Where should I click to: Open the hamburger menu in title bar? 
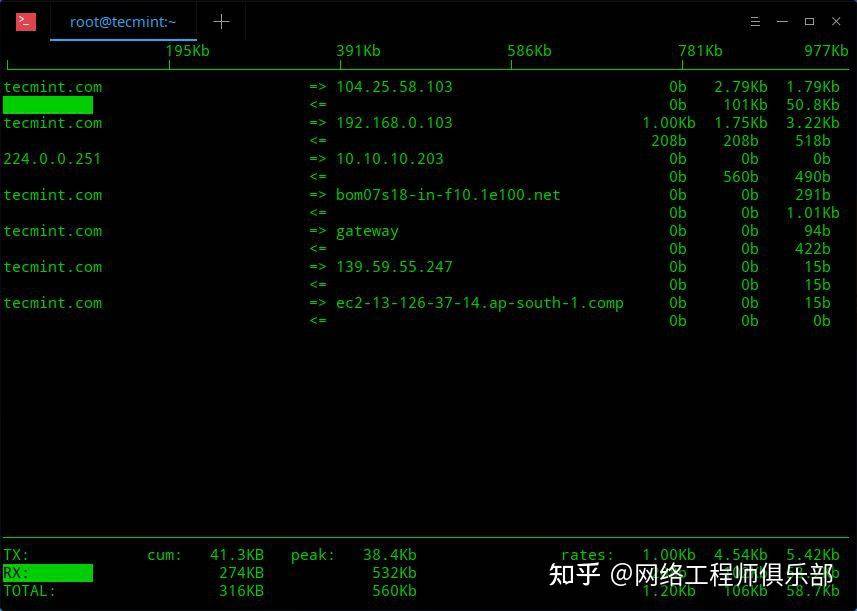755,21
